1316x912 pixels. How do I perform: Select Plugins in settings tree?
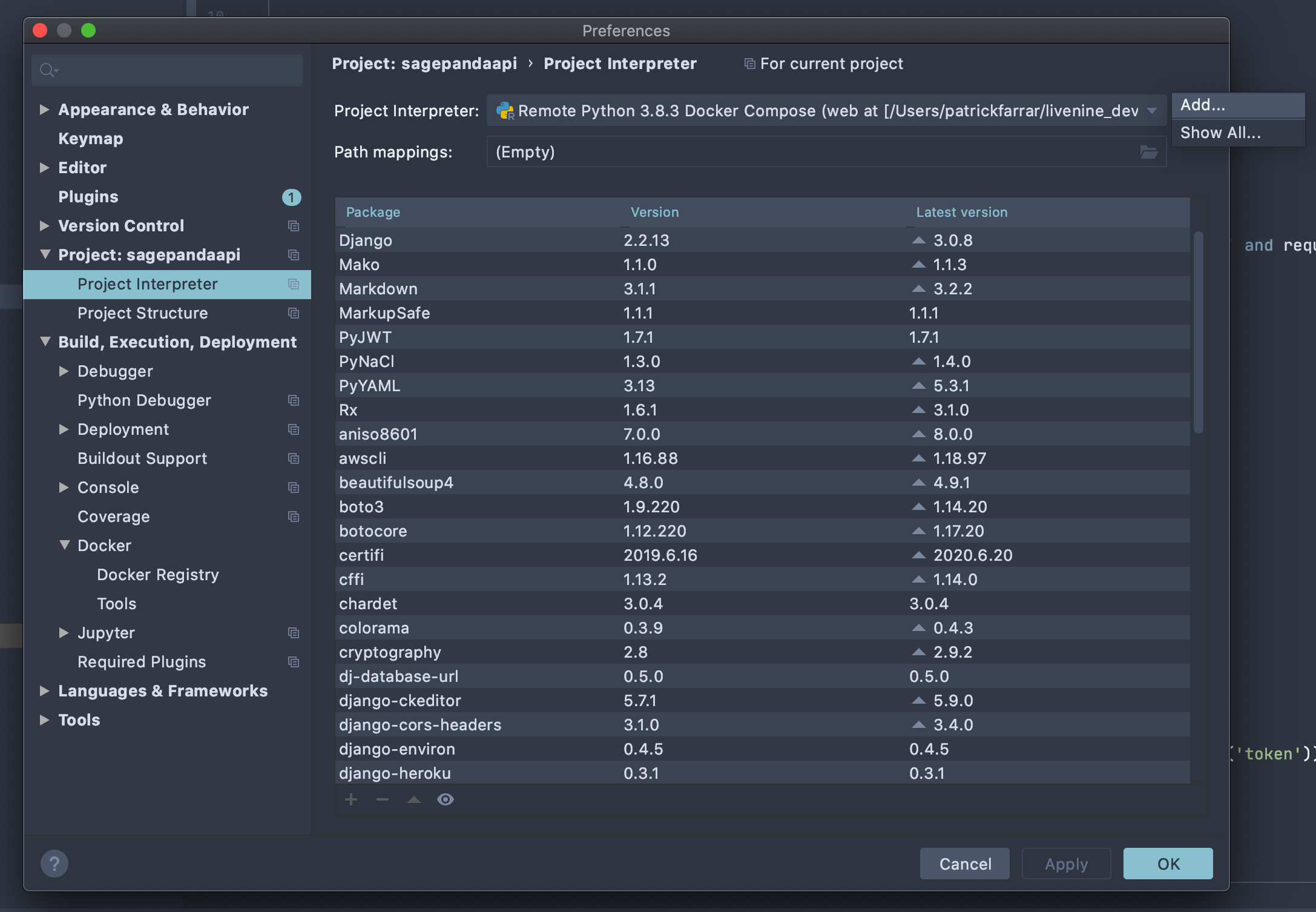[88, 197]
